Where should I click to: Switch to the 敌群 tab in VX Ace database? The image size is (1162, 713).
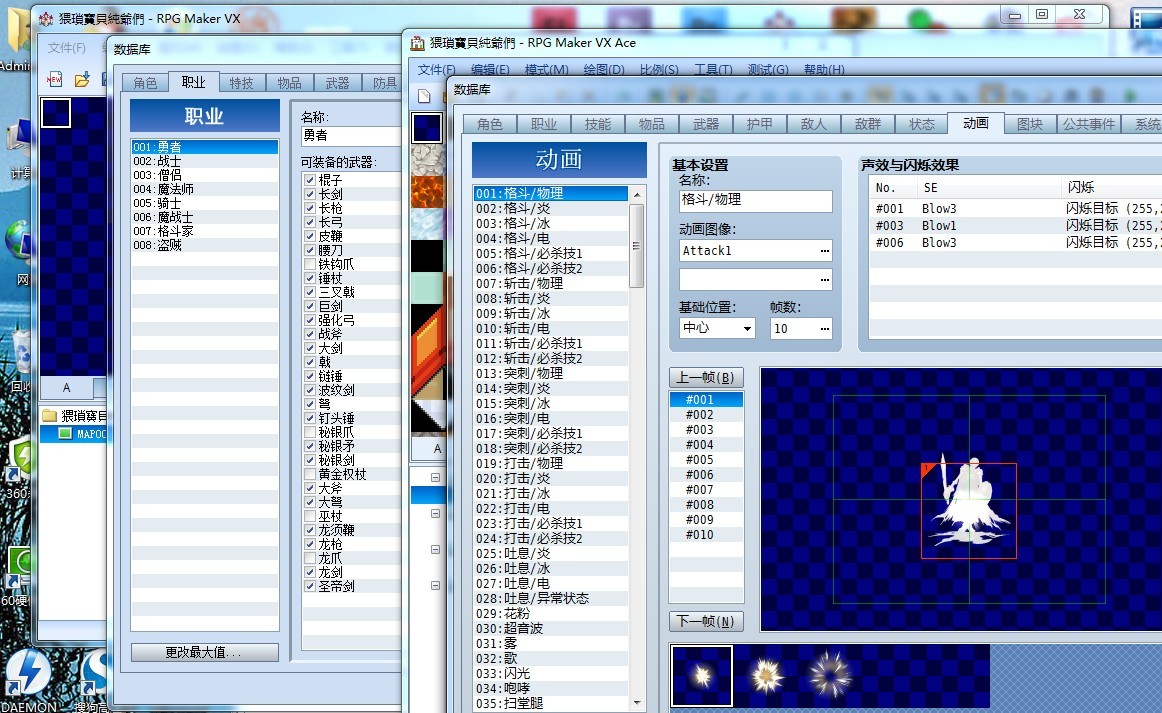click(868, 124)
